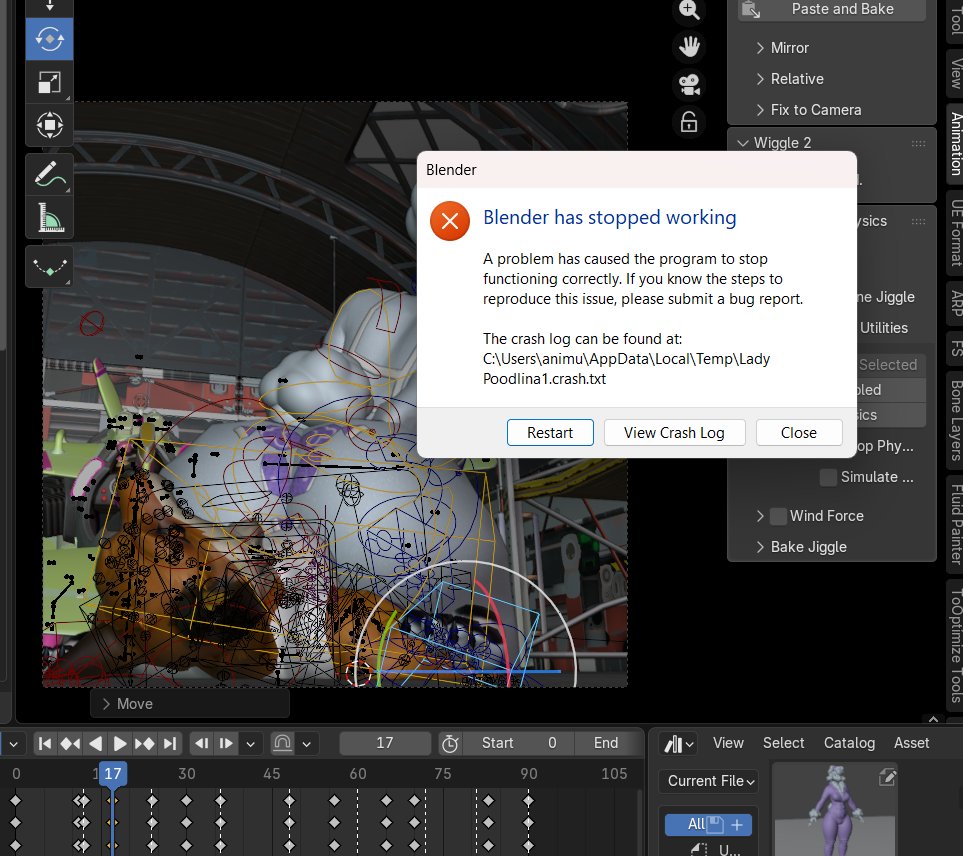The image size is (963, 856).
Task: Click the viewport zoom magnifier icon
Action: click(689, 10)
